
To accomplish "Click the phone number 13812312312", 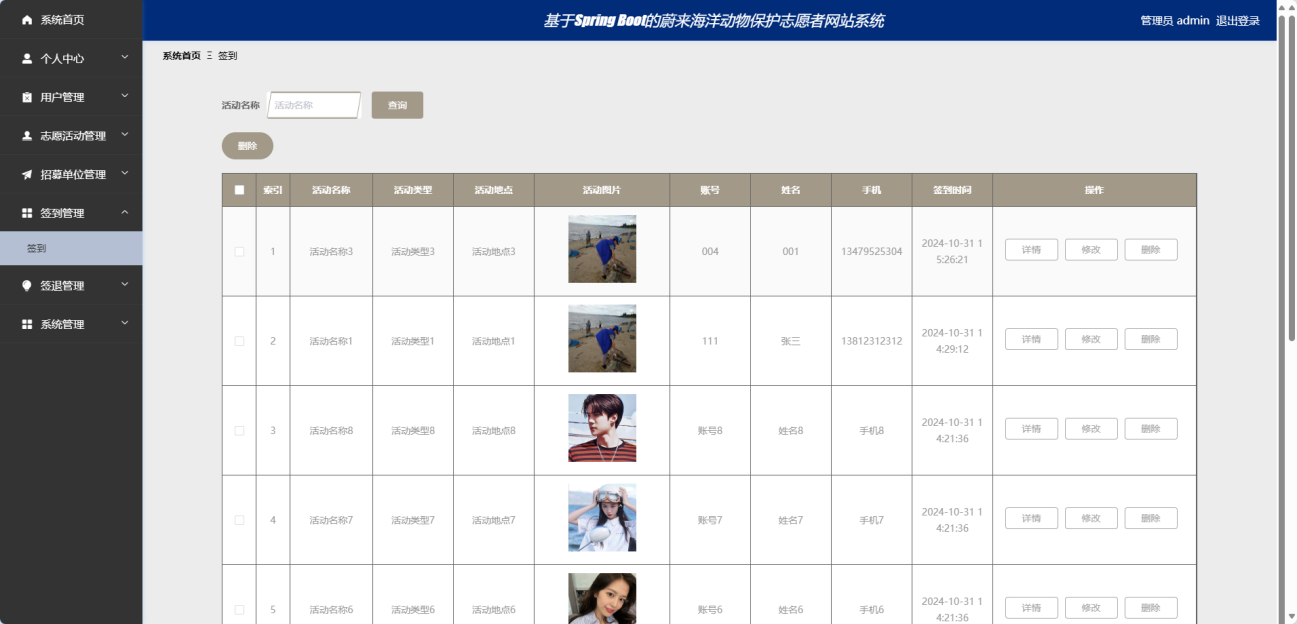I will coord(872,341).
